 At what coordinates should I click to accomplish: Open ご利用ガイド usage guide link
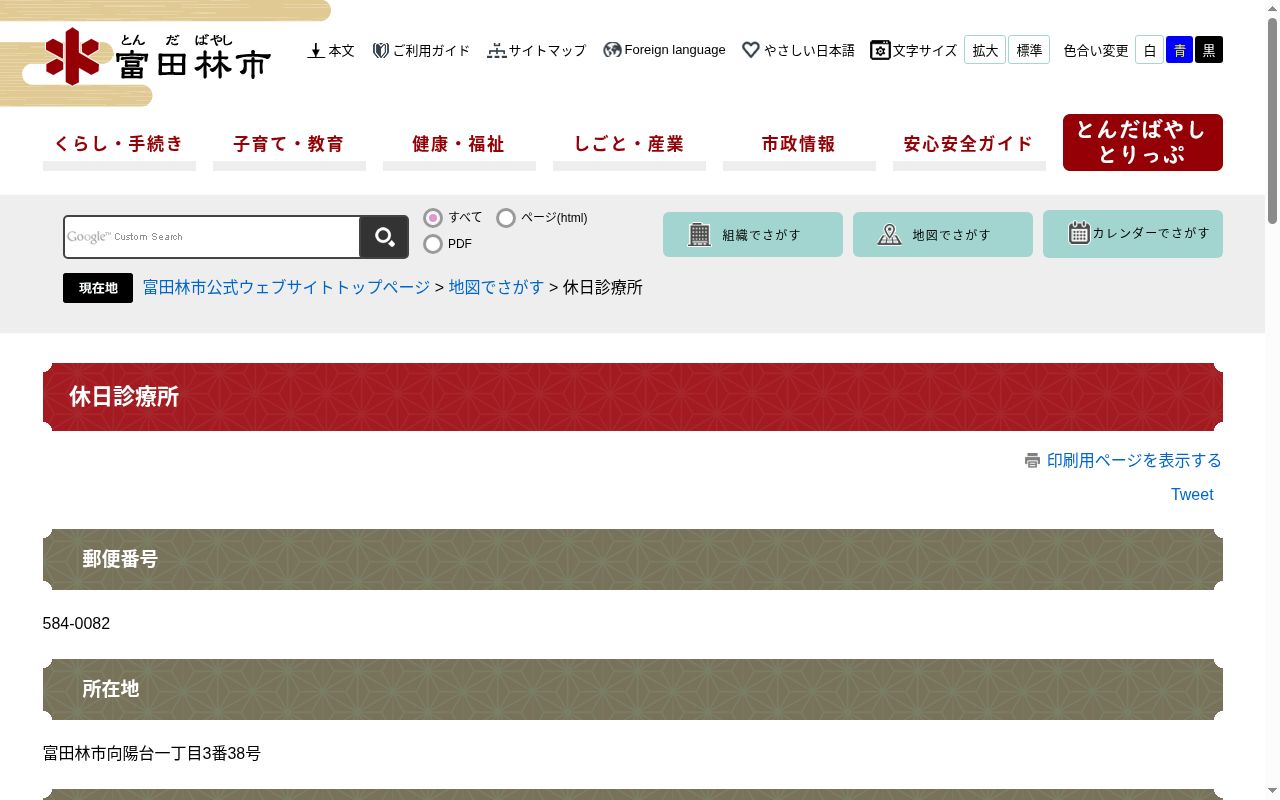[x=421, y=50]
